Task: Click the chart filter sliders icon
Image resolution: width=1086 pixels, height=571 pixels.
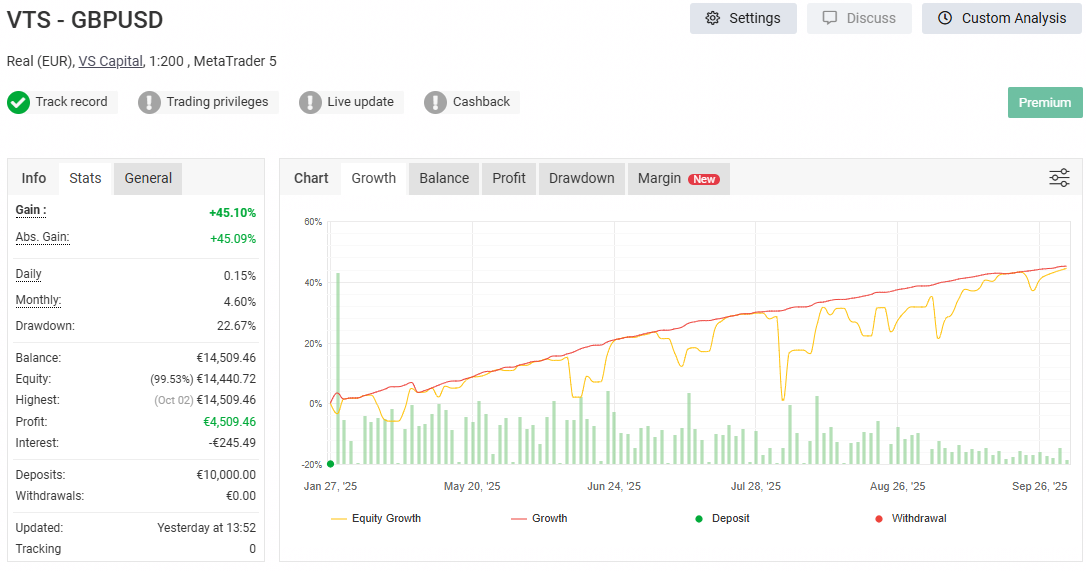Action: point(1059,178)
